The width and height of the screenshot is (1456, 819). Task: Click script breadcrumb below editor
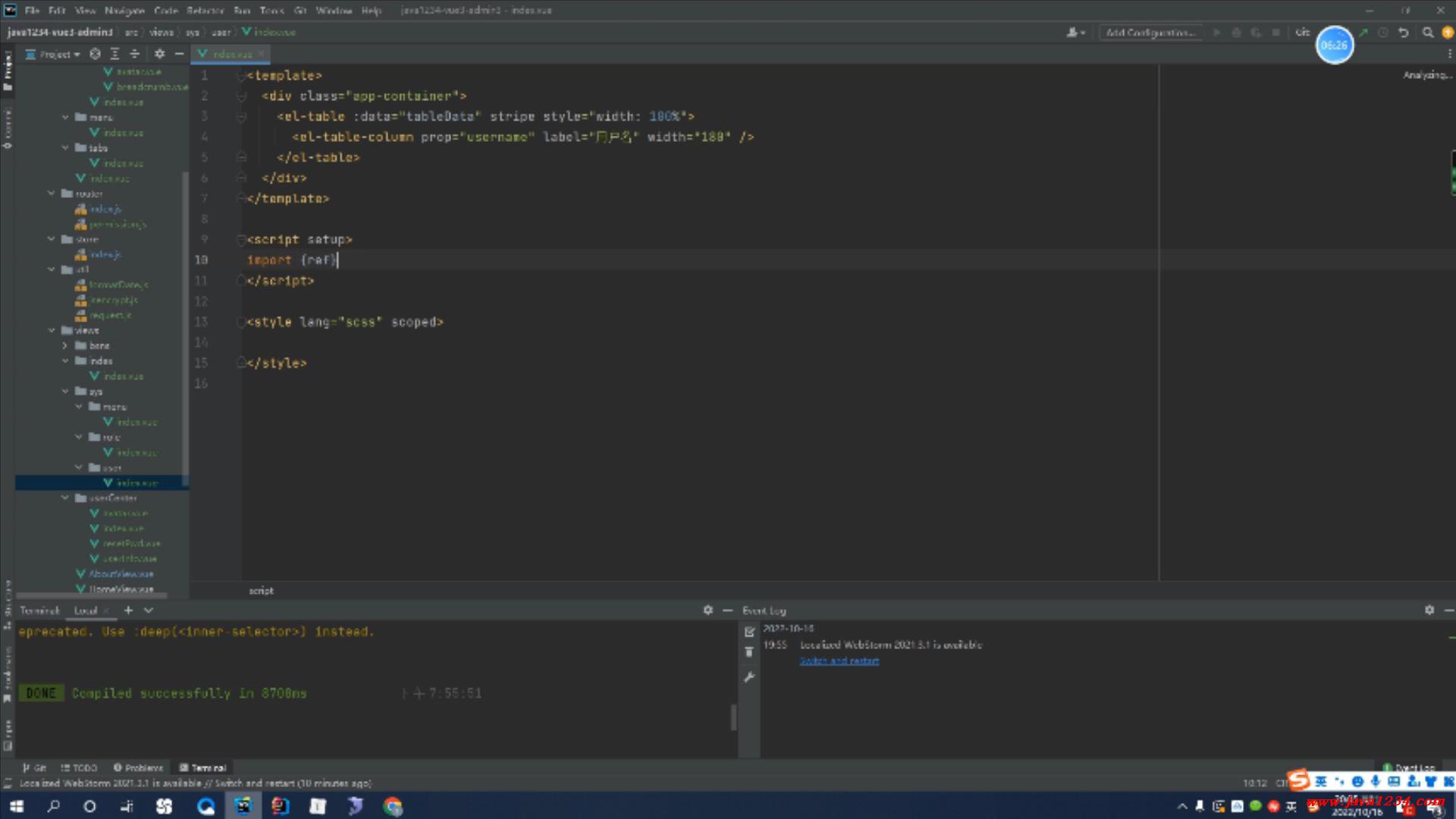[x=262, y=590]
